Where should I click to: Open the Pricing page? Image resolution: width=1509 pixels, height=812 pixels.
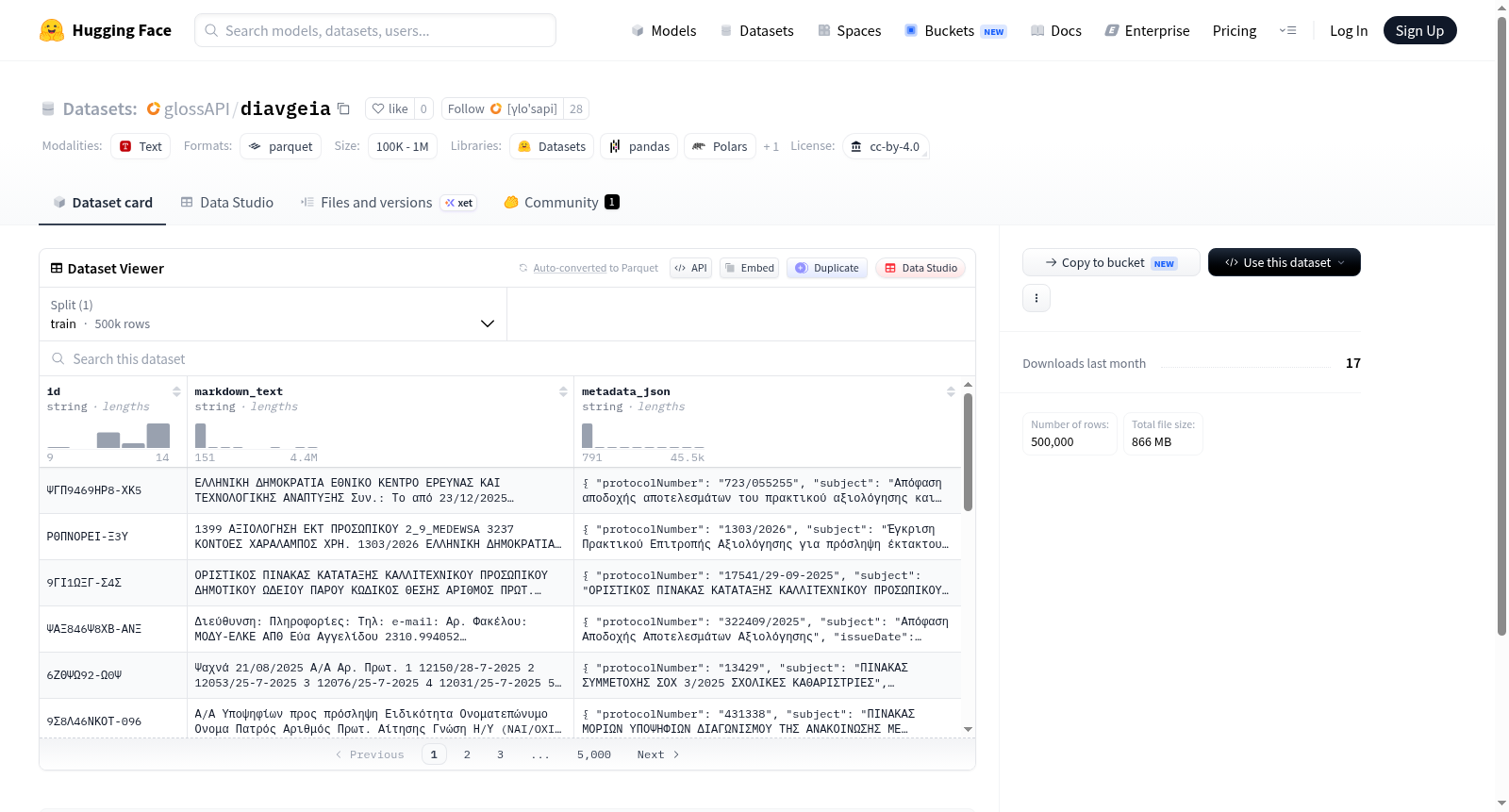click(1235, 31)
